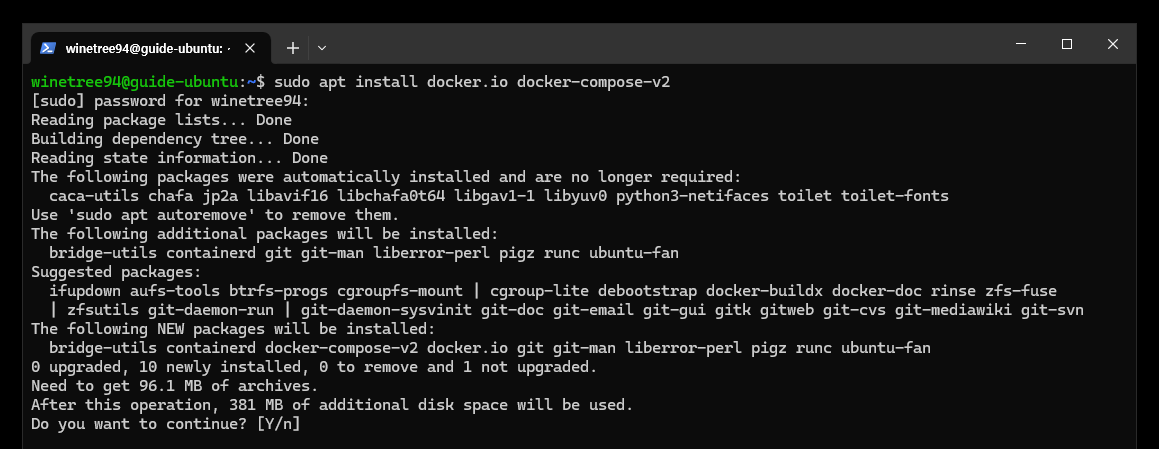Image resolution: width=1159 pixels, height=449 pixels.
Task: Maximize the terminal window
Action: (x=1067, y=44)
